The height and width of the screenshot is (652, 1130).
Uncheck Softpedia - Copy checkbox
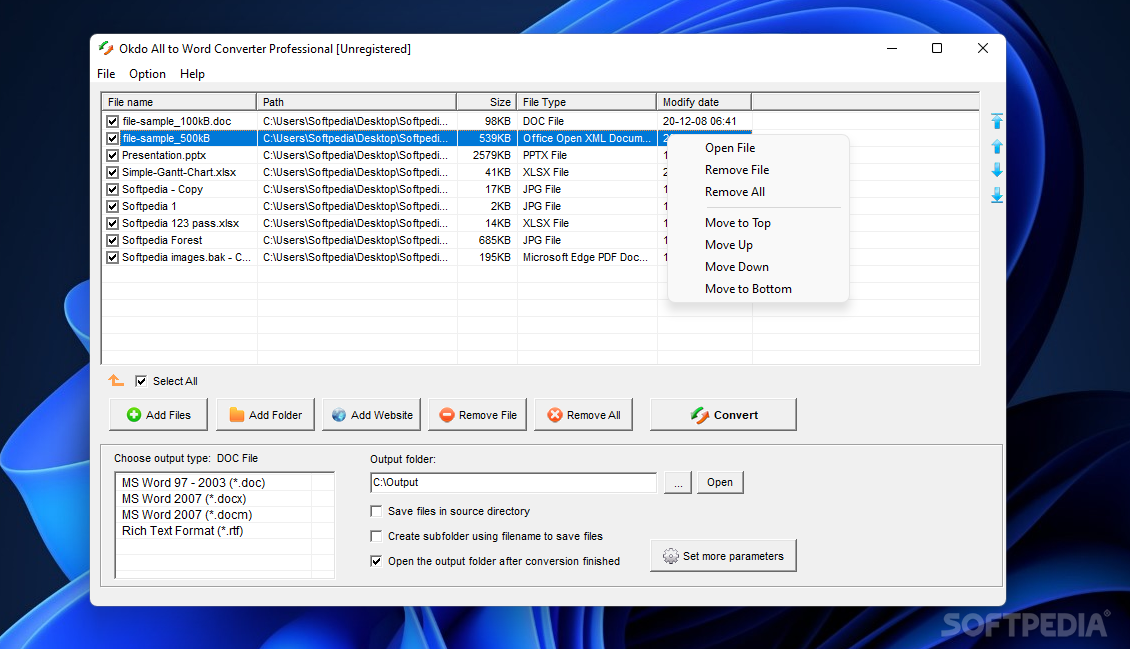coord(112,189)
